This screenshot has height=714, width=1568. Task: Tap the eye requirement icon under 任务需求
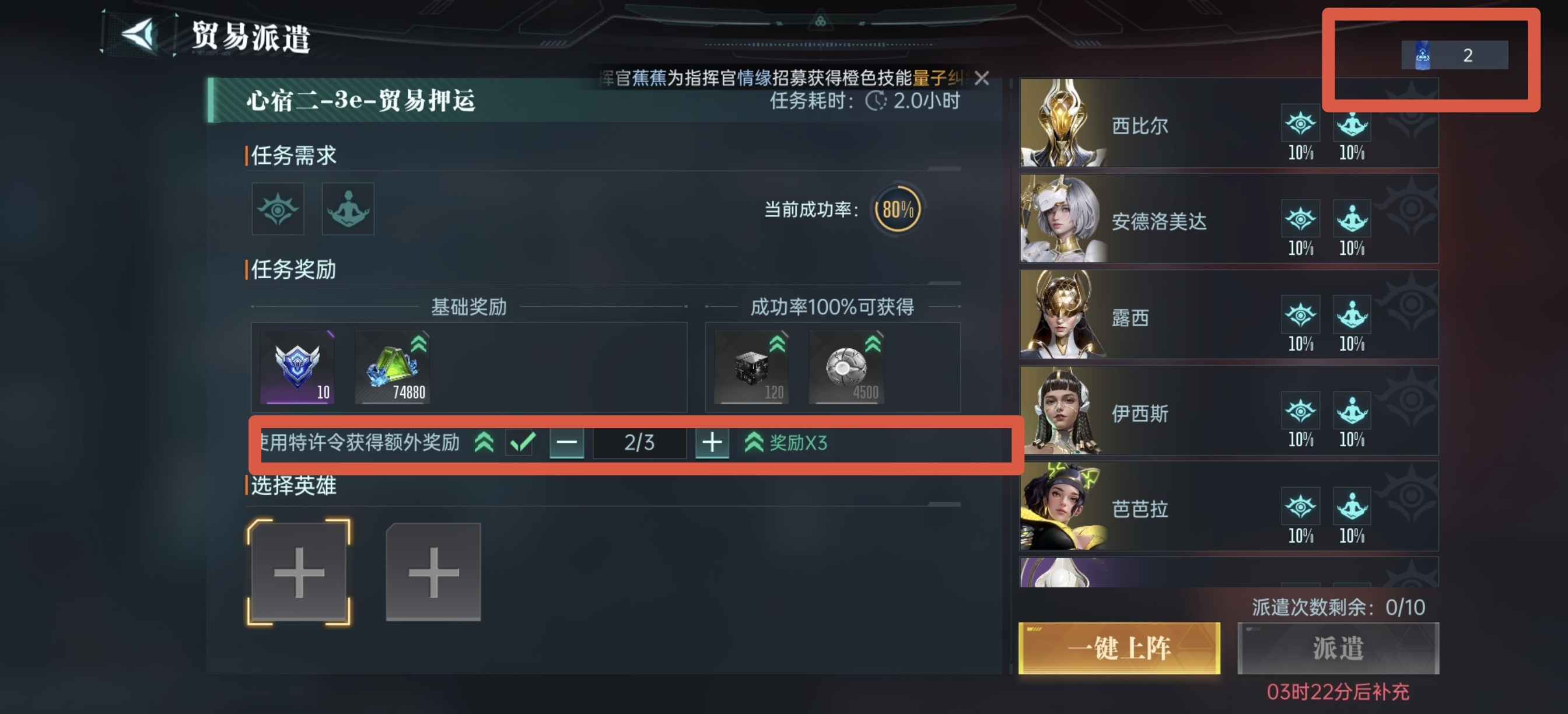[x=278, y=209]
